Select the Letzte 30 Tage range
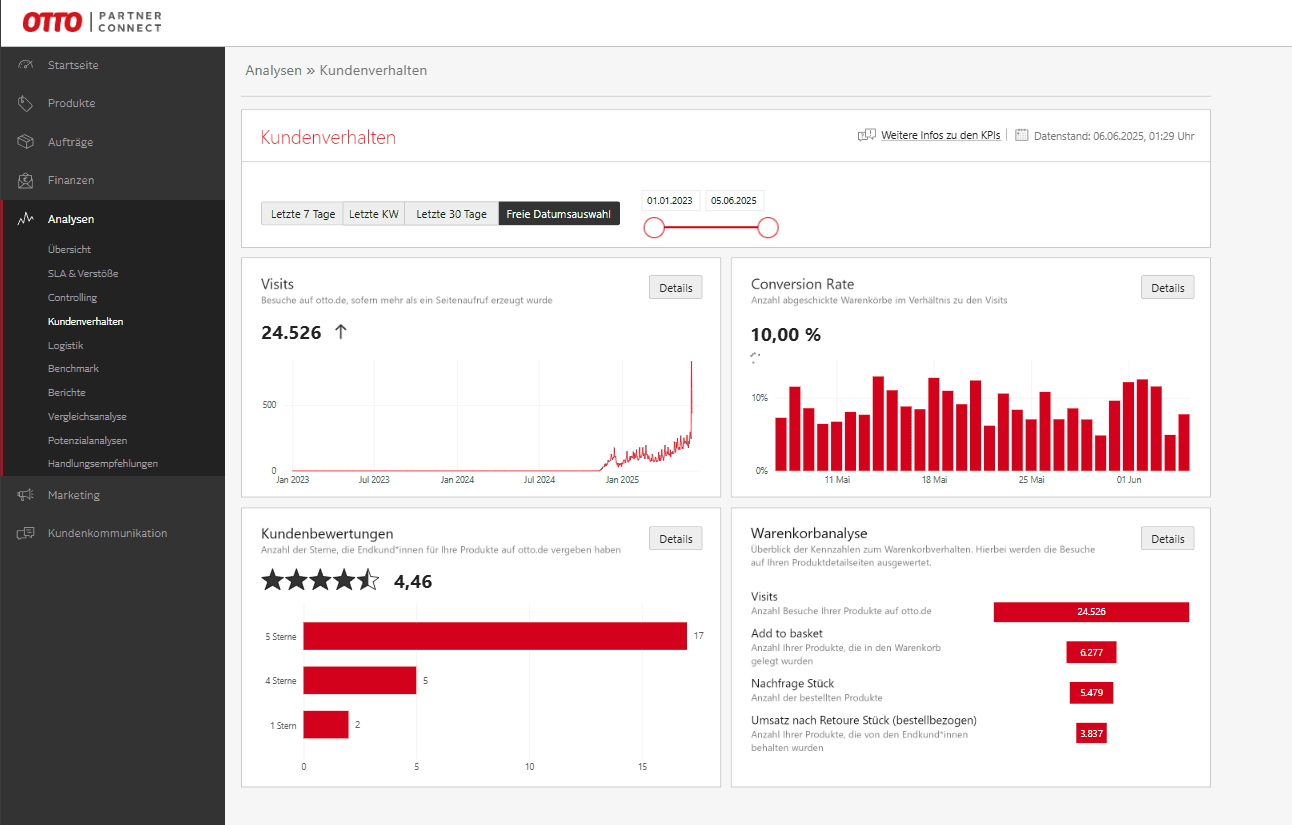Image resolution: width=1292 pixels, height=825 pixels. point(451,214)
